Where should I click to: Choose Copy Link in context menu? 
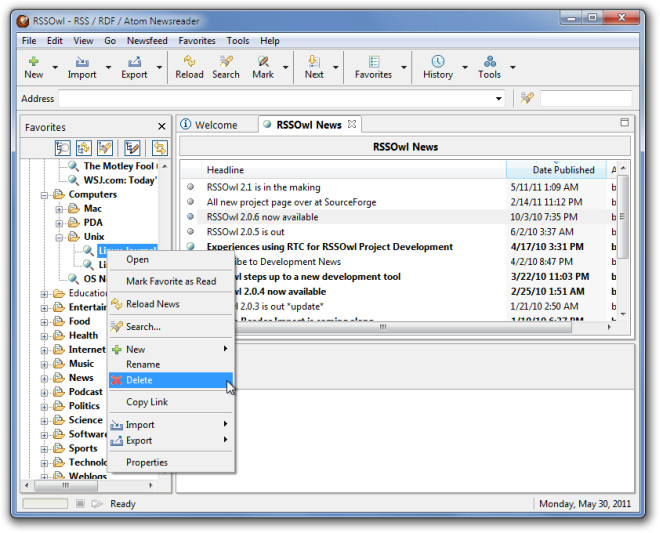point(171,402)
